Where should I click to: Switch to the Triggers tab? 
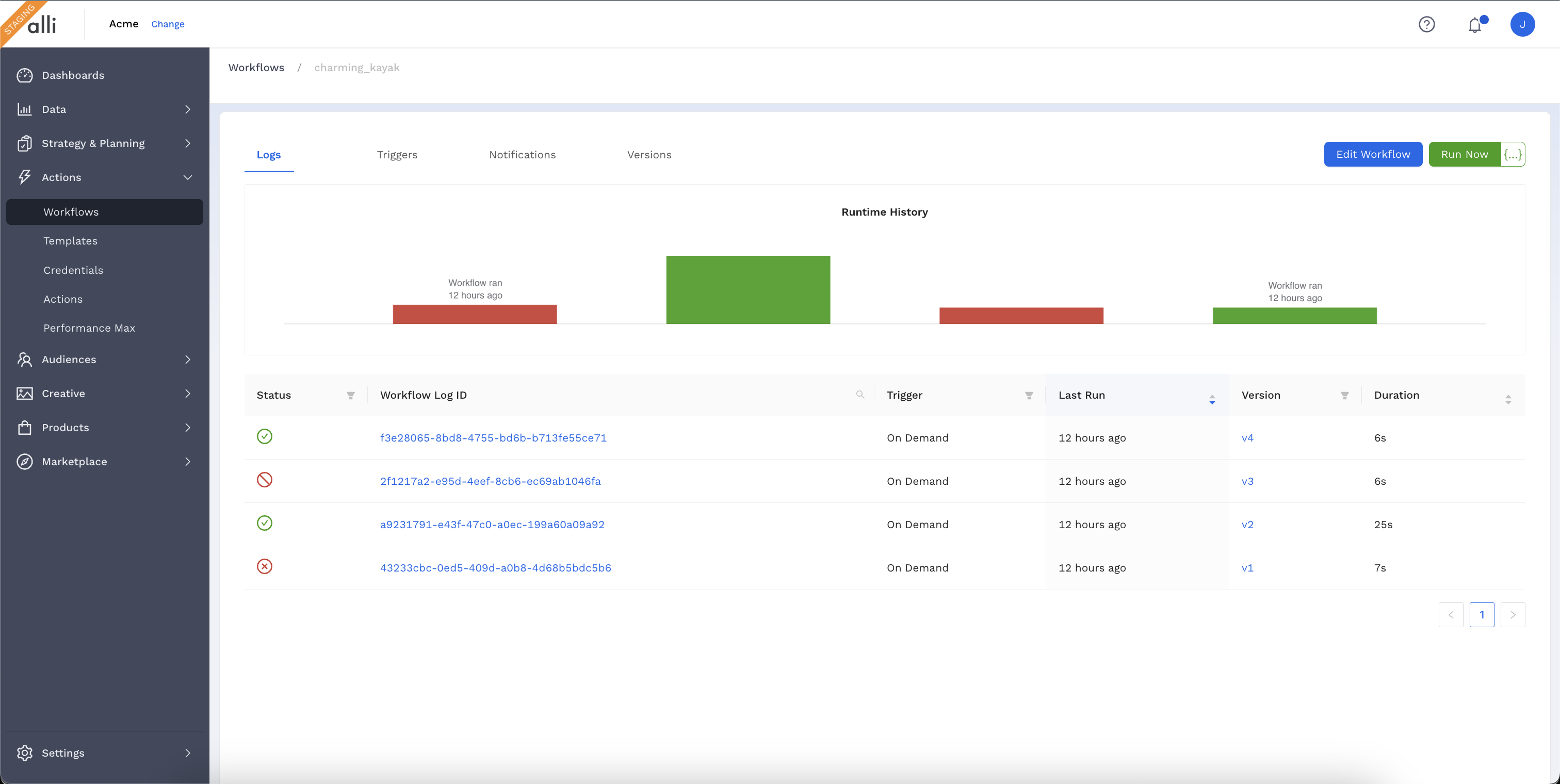pos(397,155)
